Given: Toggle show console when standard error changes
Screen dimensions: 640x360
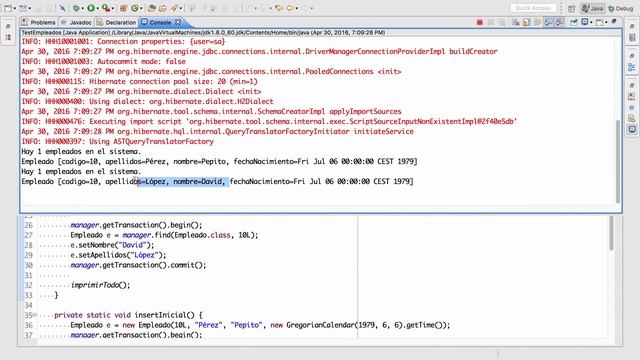Looking at the screenshot, I should 560,22.
